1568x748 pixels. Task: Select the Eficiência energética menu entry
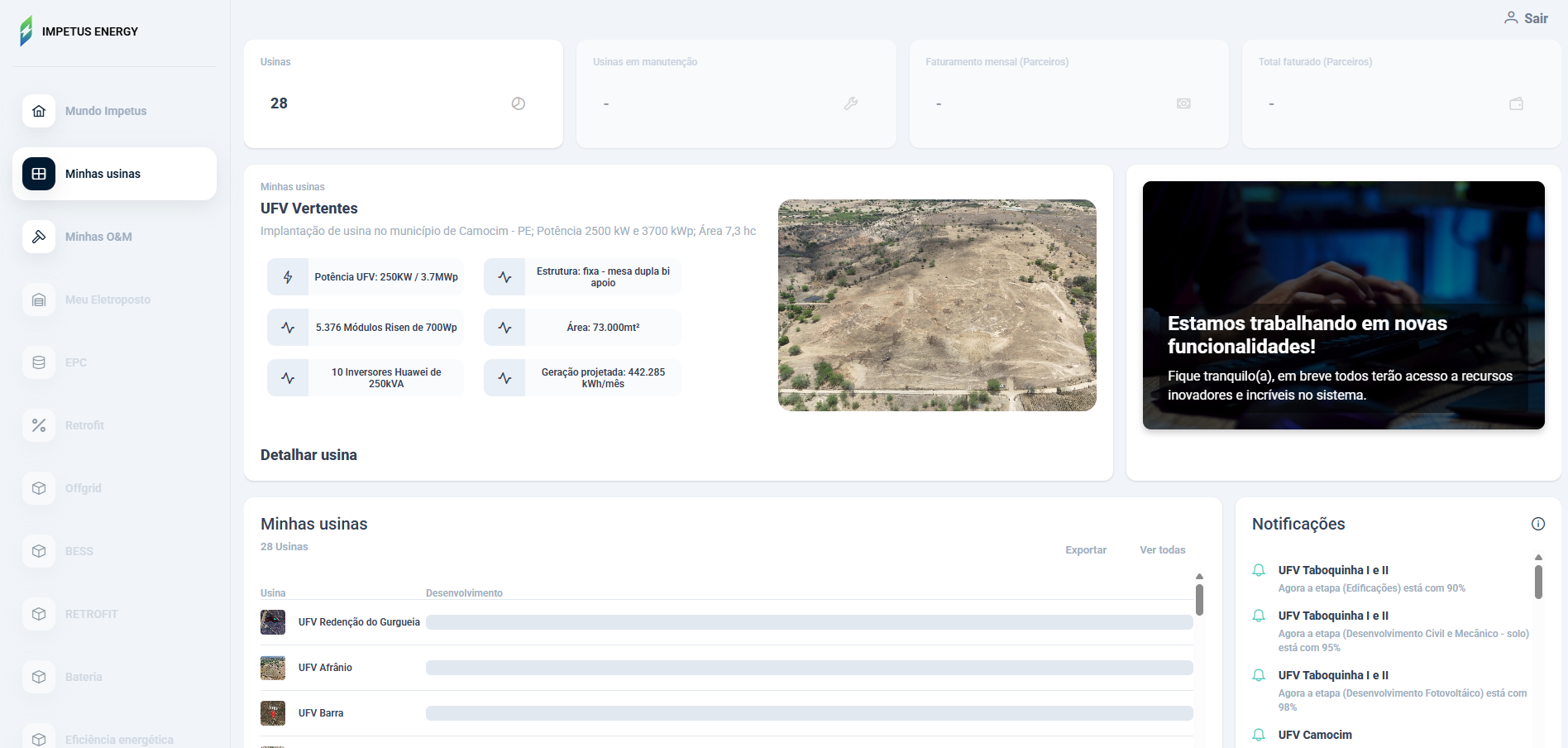119,739
